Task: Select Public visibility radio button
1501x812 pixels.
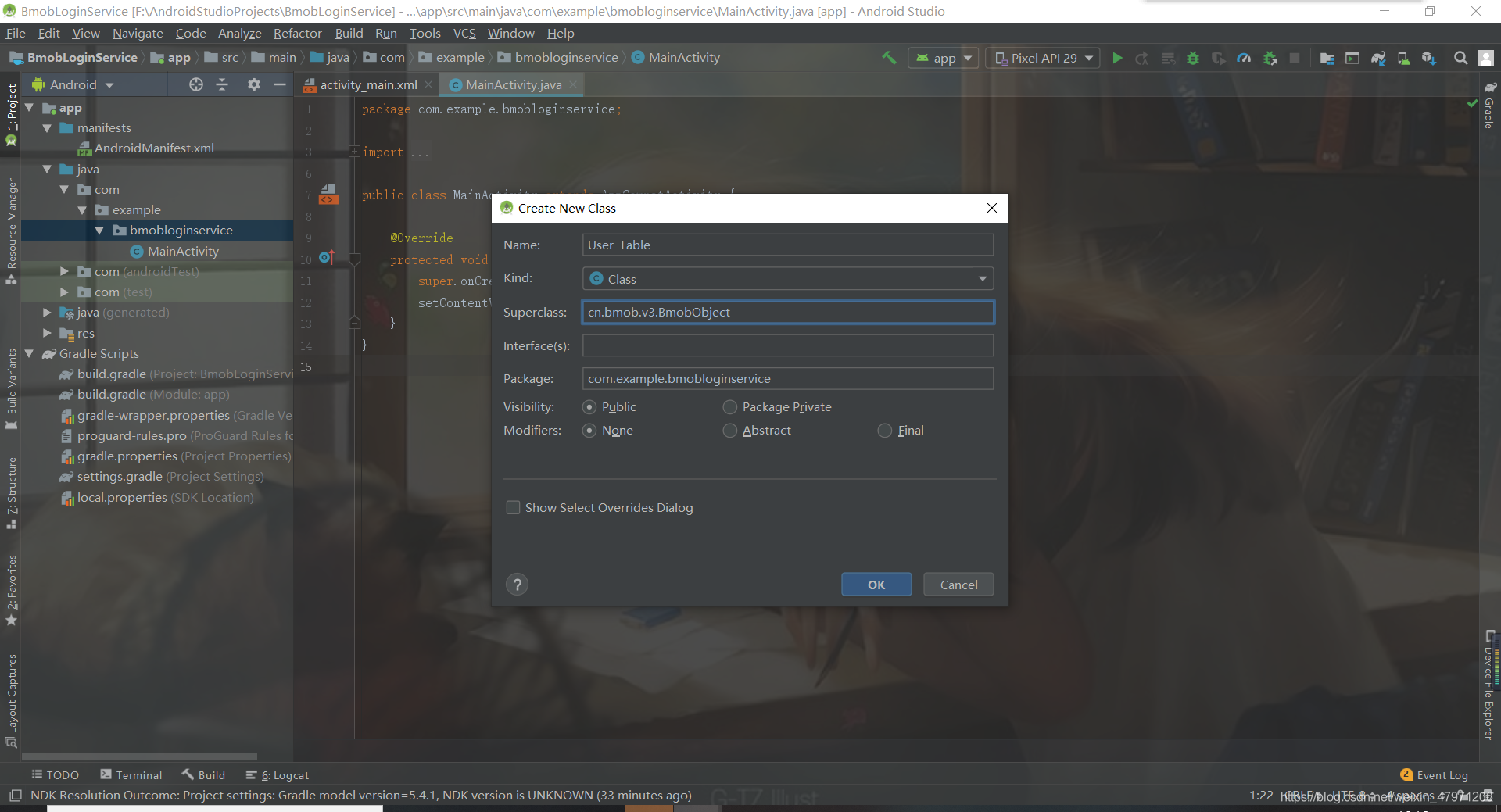Action: 589,407
